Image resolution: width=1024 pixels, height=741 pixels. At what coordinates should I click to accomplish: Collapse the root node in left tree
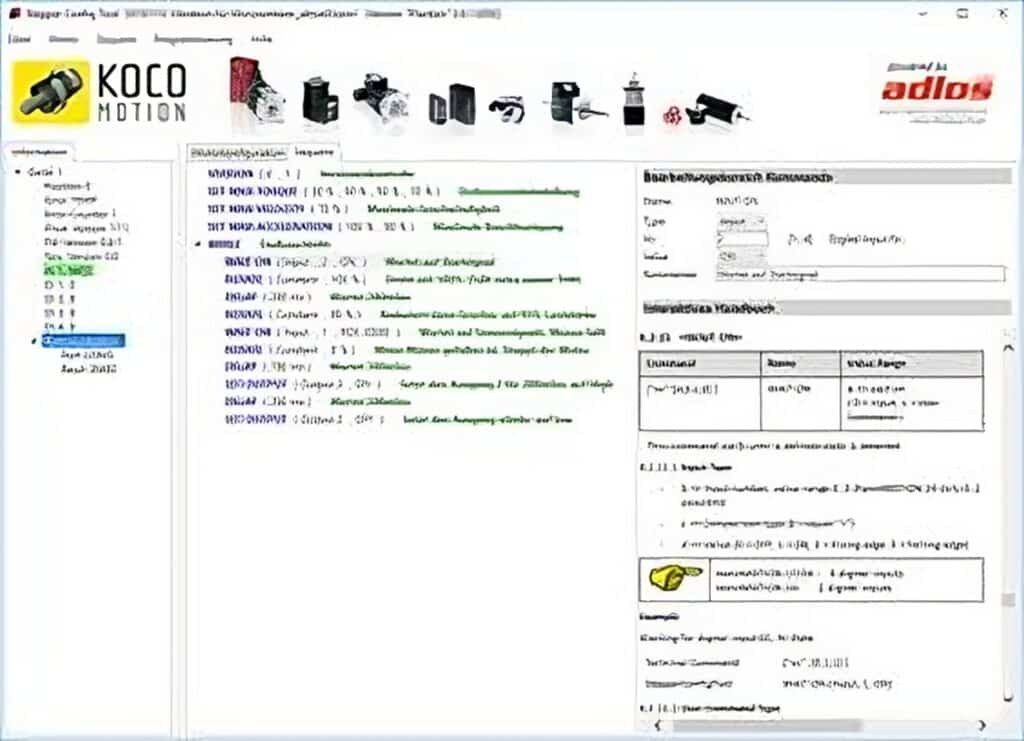pos(18,172)
